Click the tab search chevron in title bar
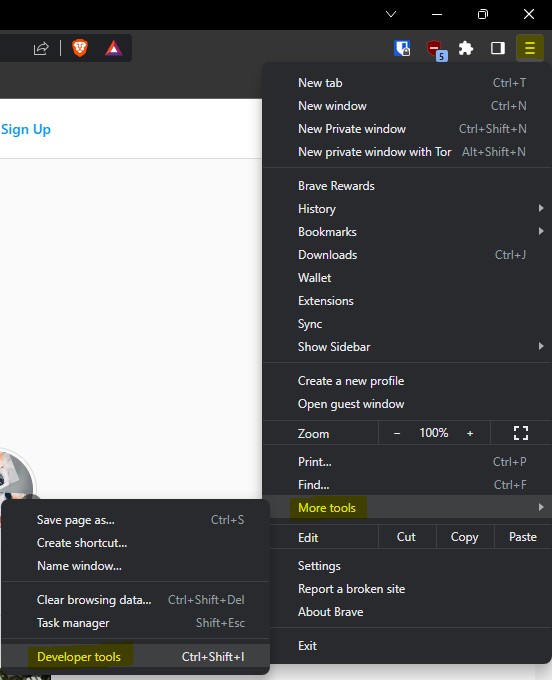This screenshot has height=680, width=552. 391,14
